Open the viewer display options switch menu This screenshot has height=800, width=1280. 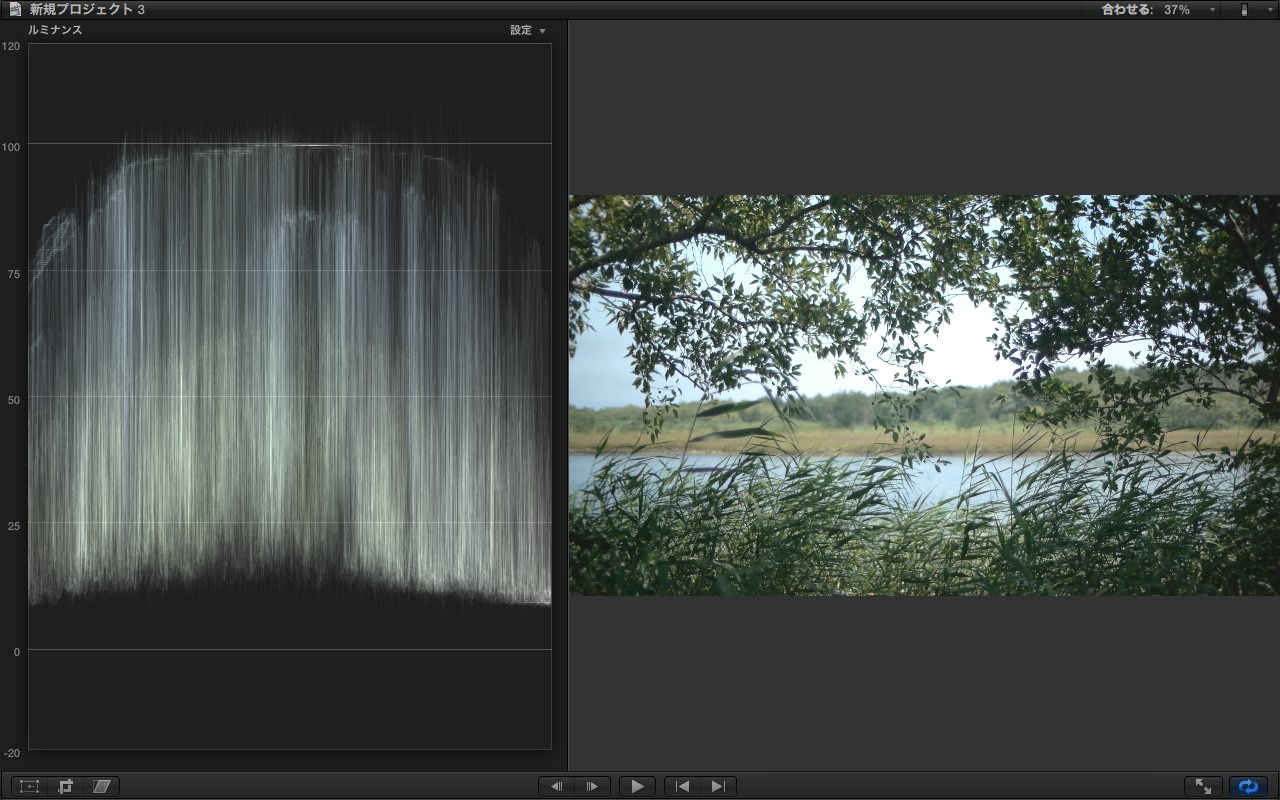click(x=1244, y=10)
